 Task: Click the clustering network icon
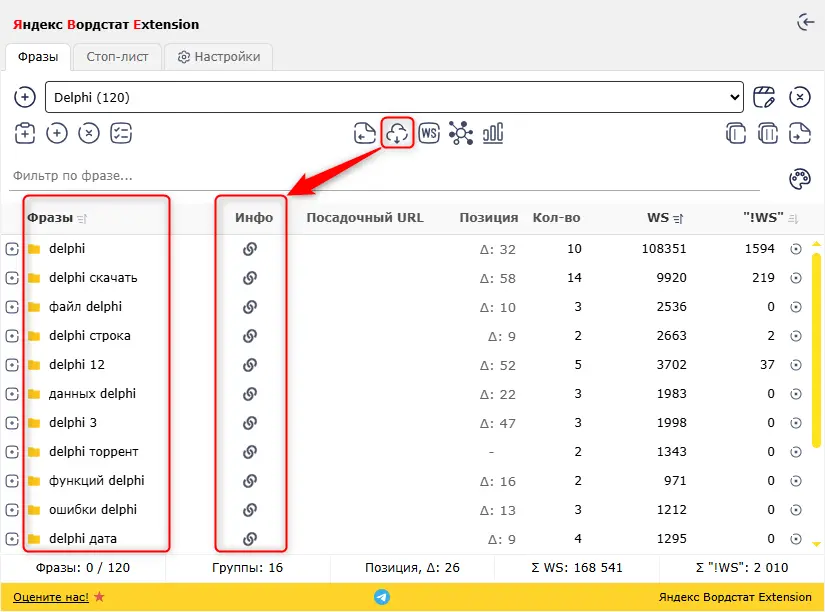461,133
